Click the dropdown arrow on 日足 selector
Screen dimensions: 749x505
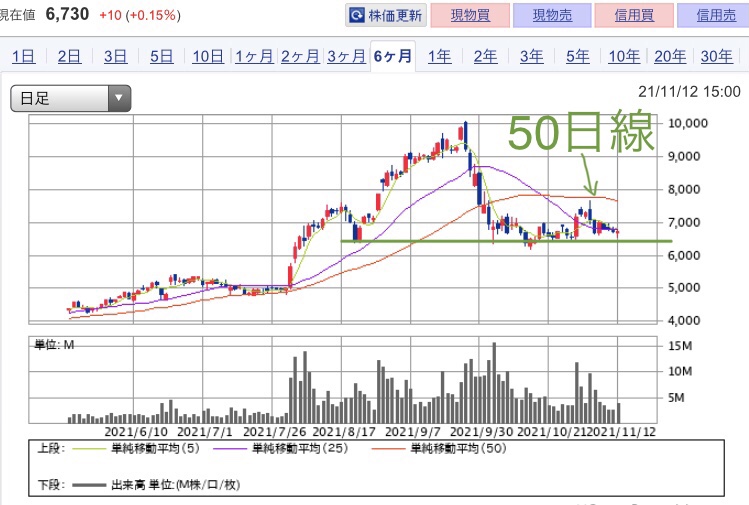pos(119,98)
